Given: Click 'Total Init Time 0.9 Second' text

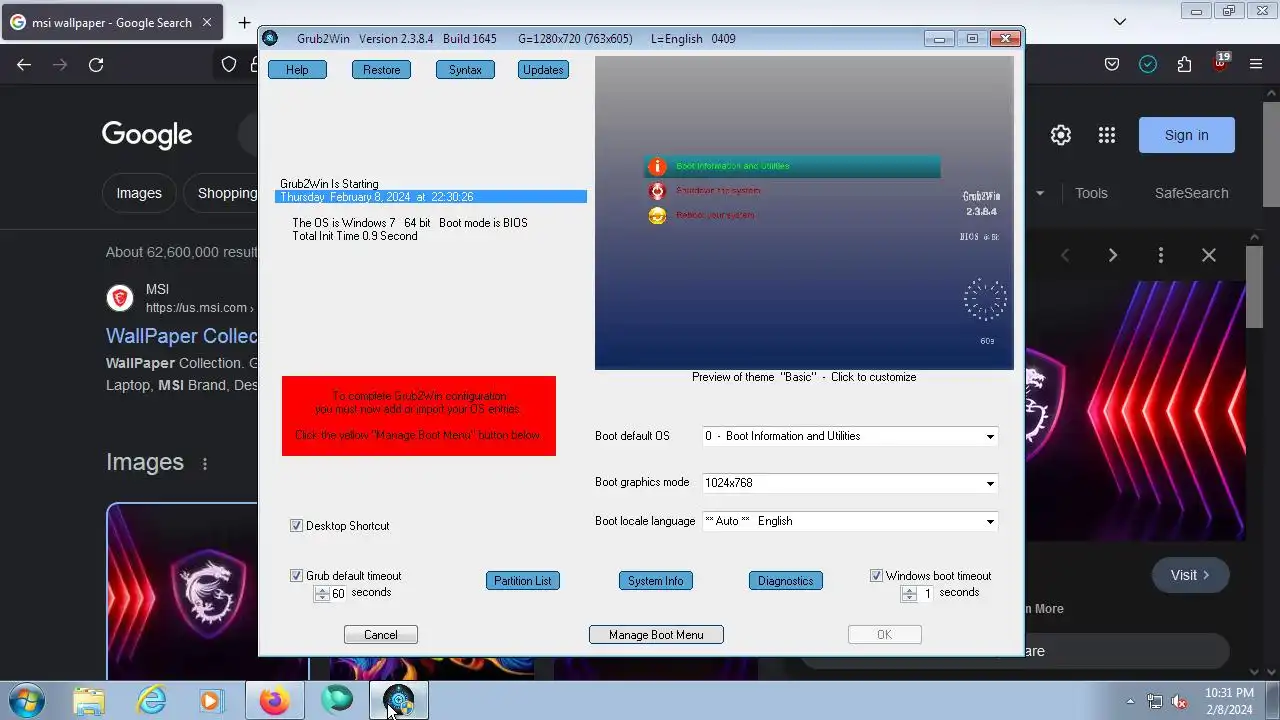Looking at the screenshot, I should point(355,236).
